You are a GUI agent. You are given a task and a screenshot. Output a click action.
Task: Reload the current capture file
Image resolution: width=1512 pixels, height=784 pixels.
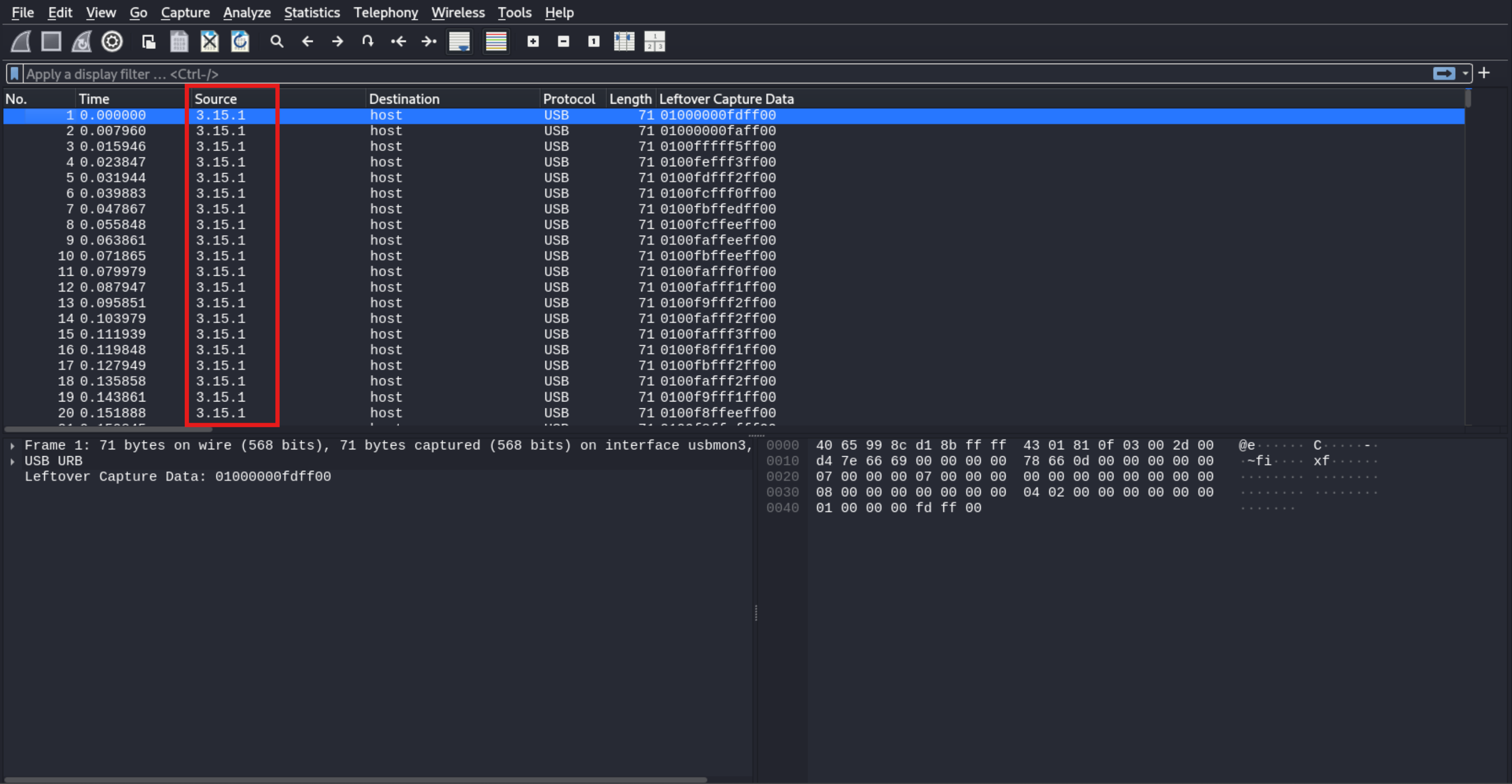coord(240,42)
